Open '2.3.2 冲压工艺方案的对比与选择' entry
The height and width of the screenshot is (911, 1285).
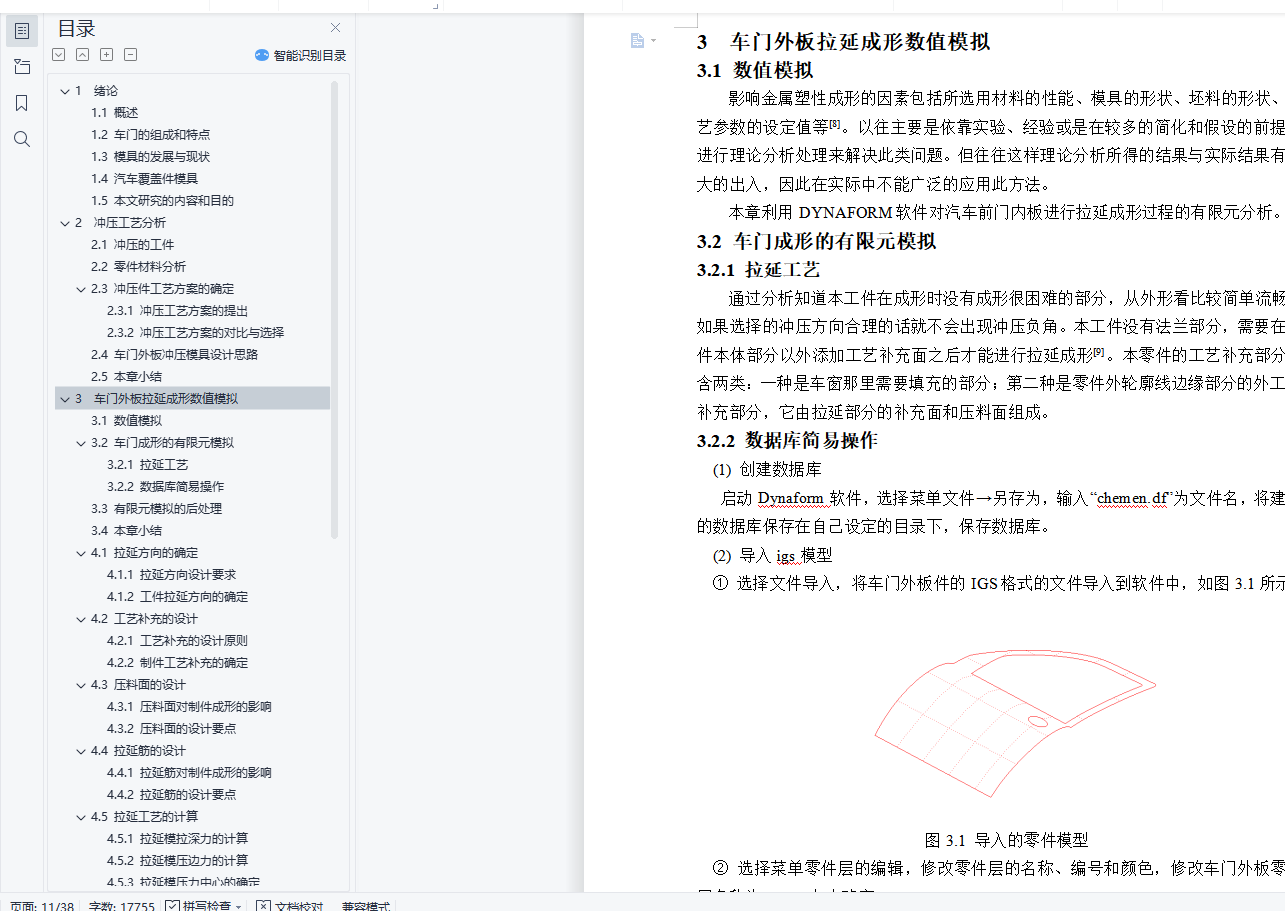[195, 333]
